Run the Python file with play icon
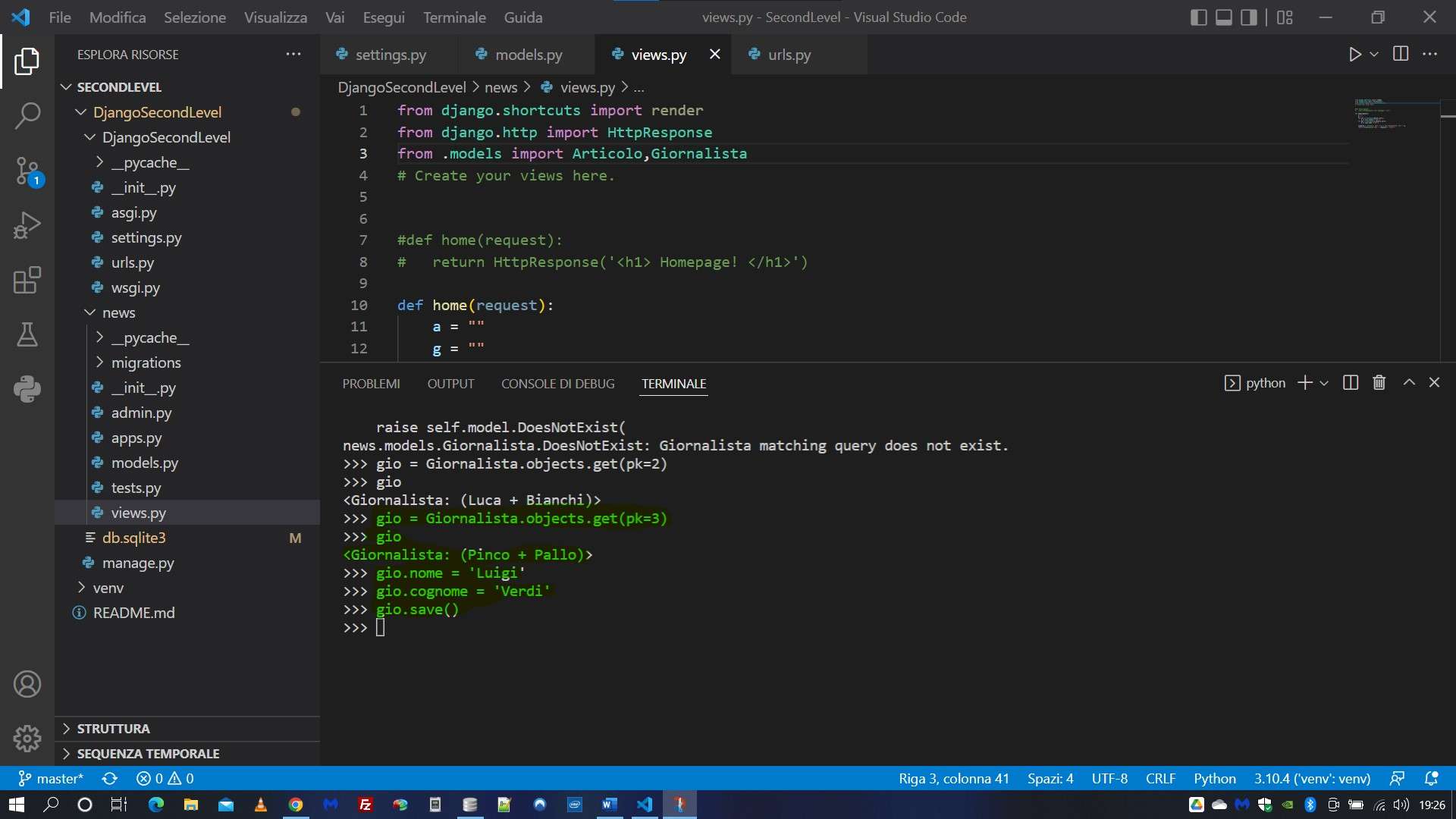1456x819 pixels. coord(1355,55)
